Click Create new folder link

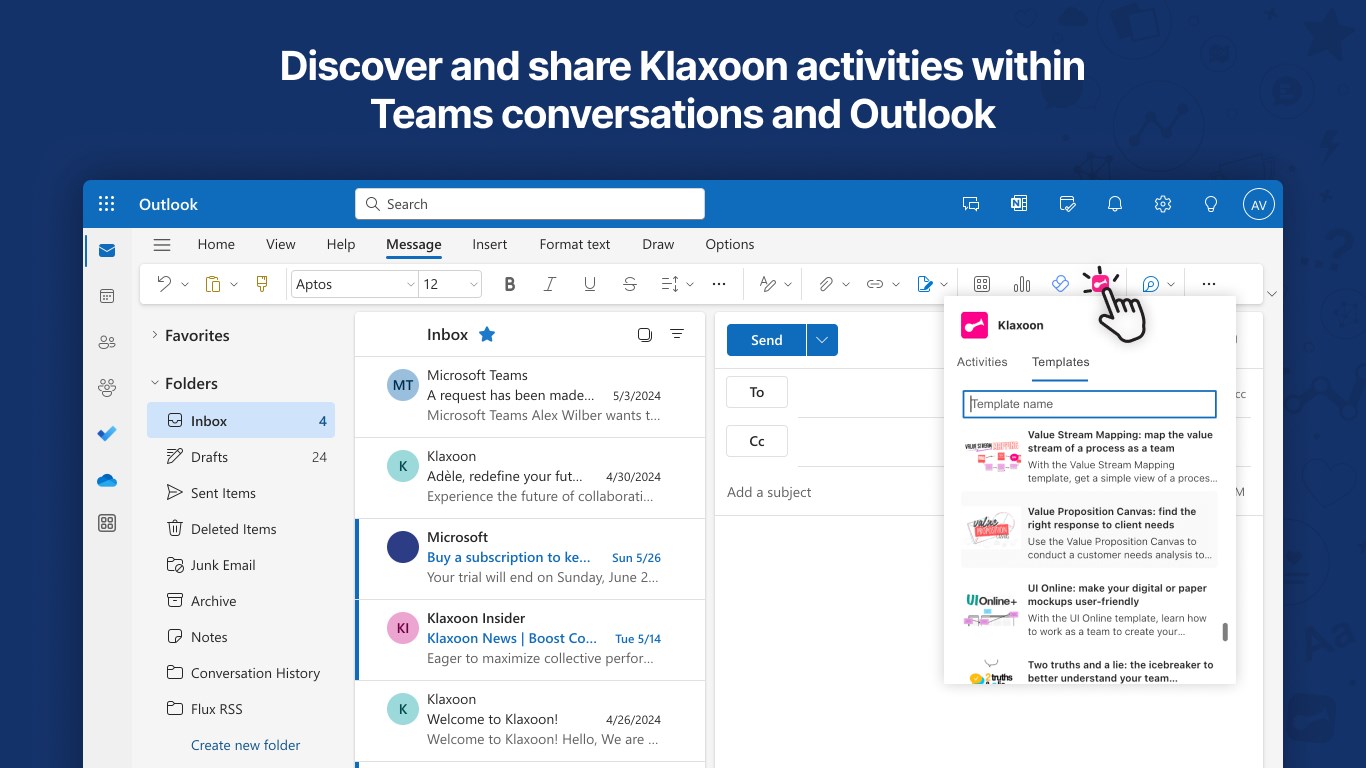pyautogui.click(x=246, y=745)
